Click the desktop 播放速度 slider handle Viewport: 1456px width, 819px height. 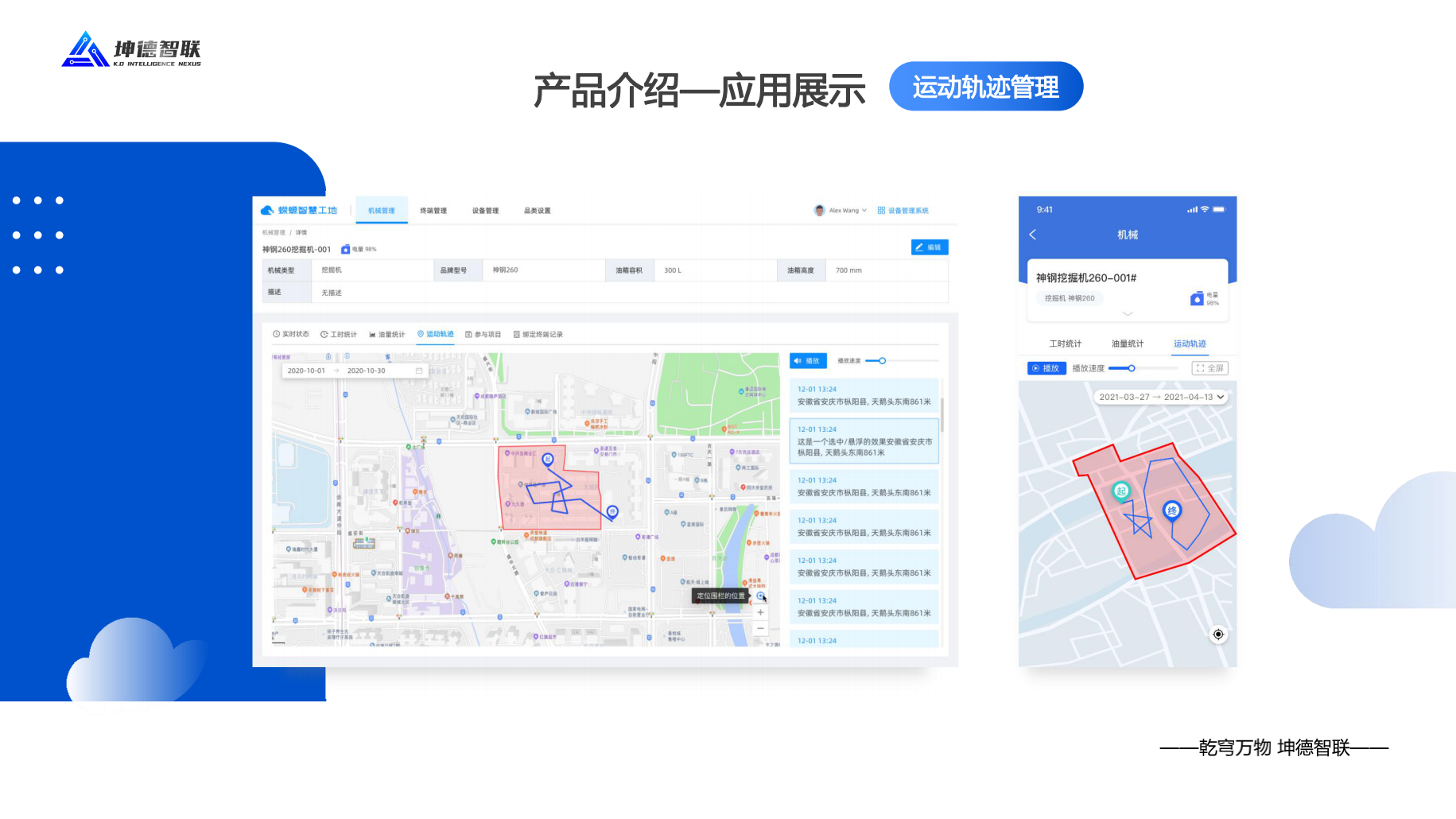[x=882, y=361]
